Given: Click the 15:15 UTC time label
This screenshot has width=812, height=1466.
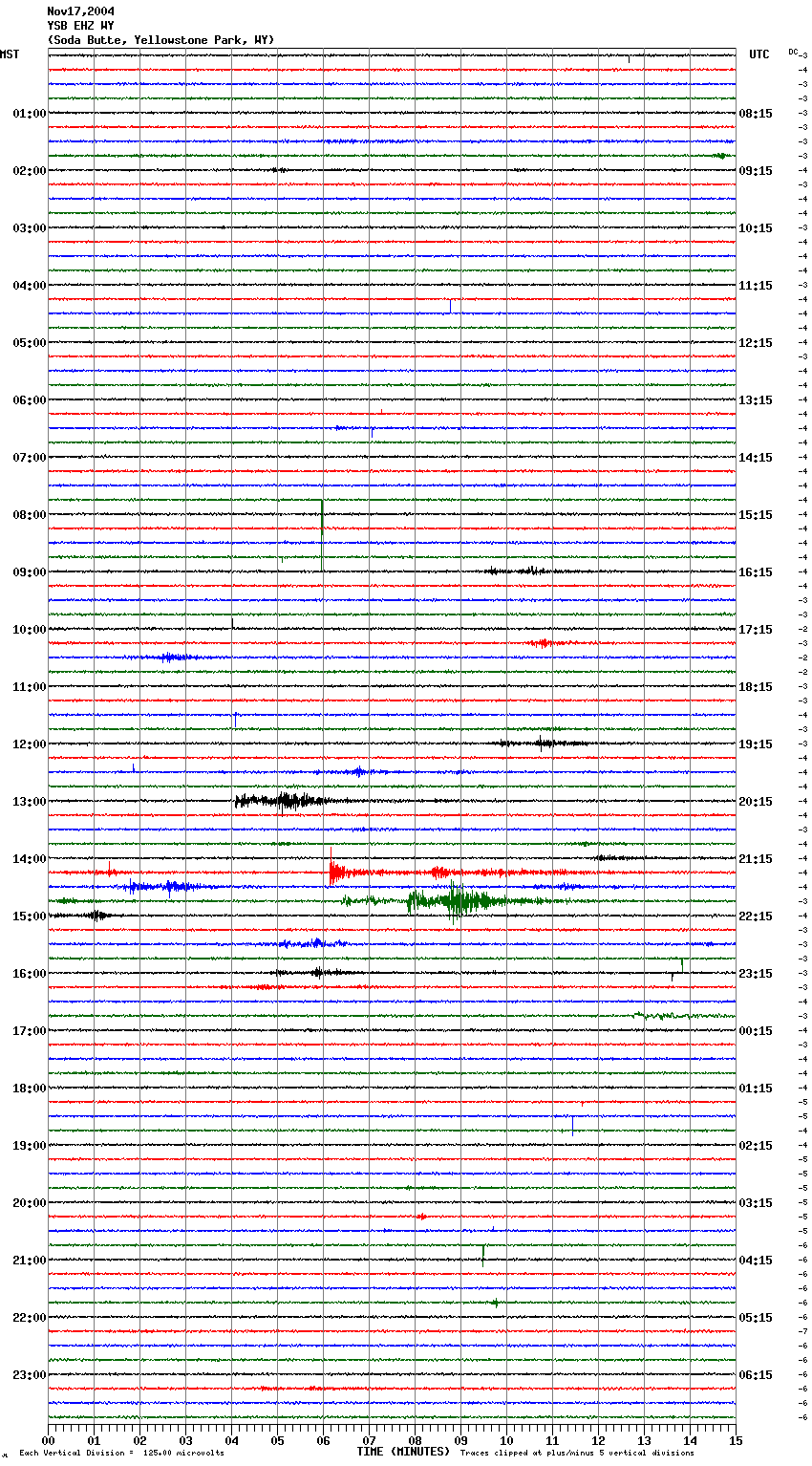Looking at the screenshot, I should (x=756, y=515).
